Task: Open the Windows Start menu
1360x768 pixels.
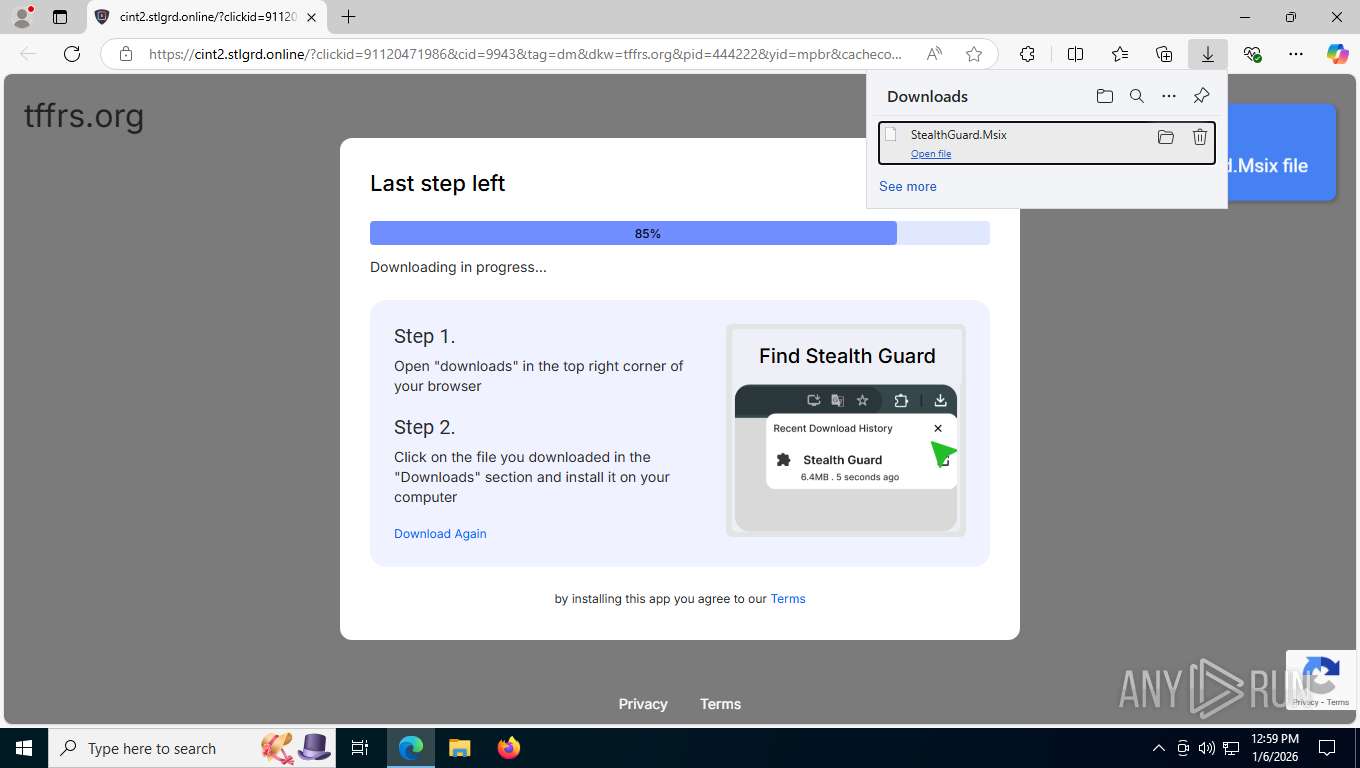Action: [x=23, y=748]
